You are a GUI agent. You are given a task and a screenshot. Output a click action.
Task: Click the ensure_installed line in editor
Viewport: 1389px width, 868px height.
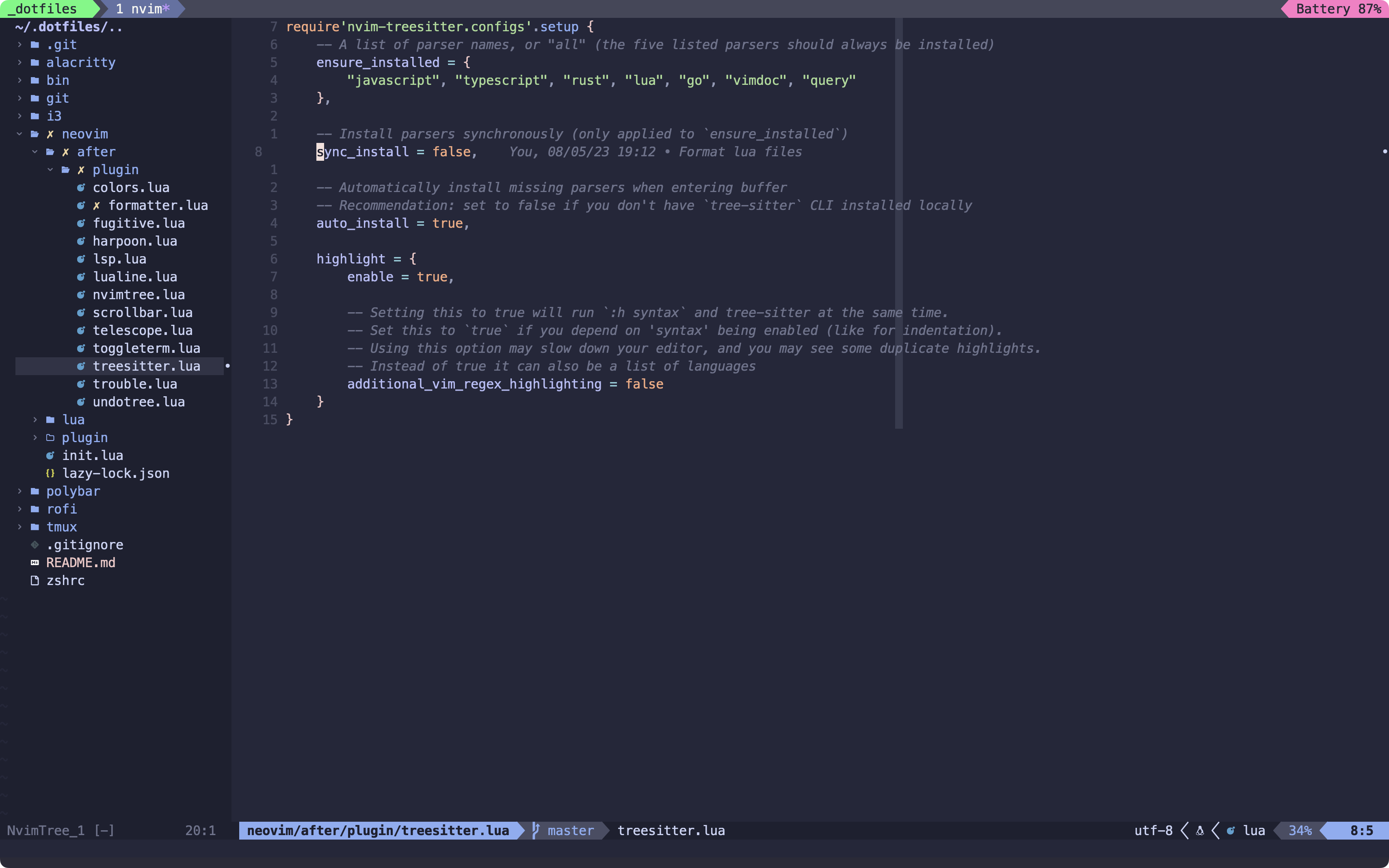coord(393,63)
